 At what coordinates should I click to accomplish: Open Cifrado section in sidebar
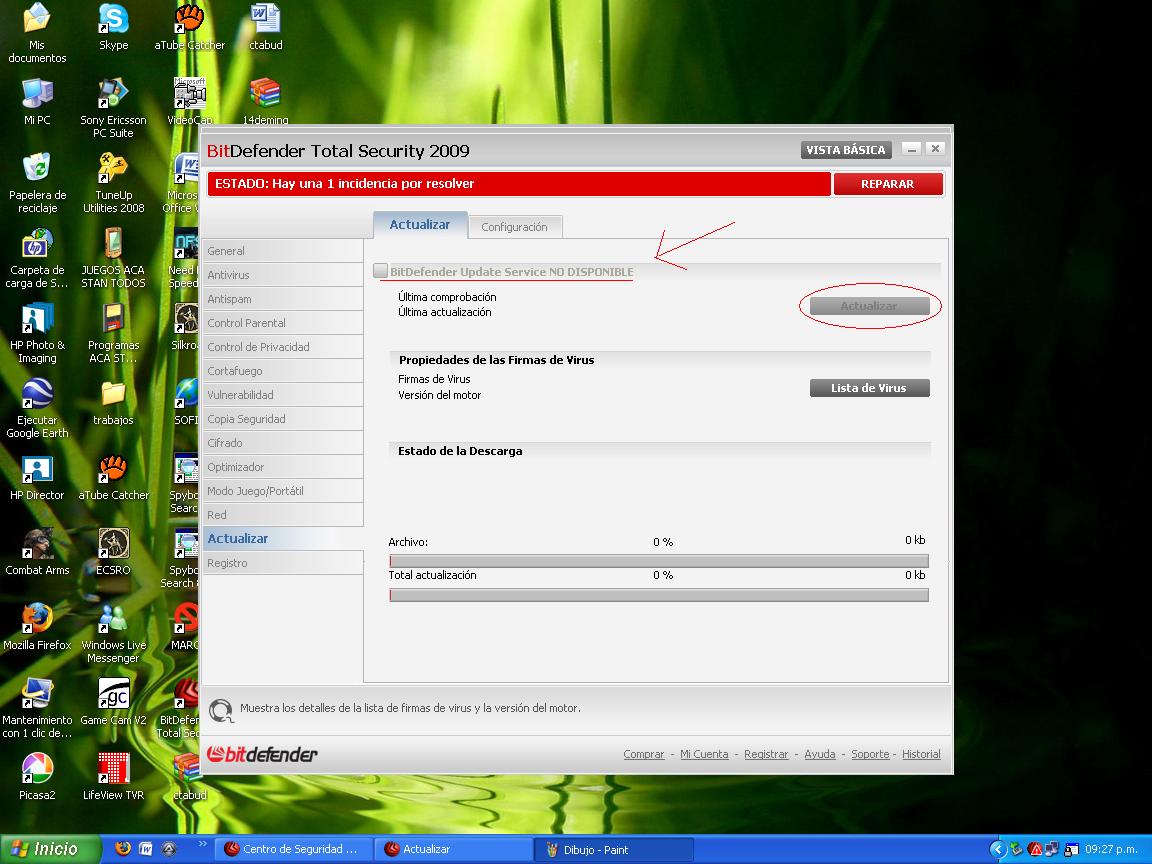coord(282,443)
